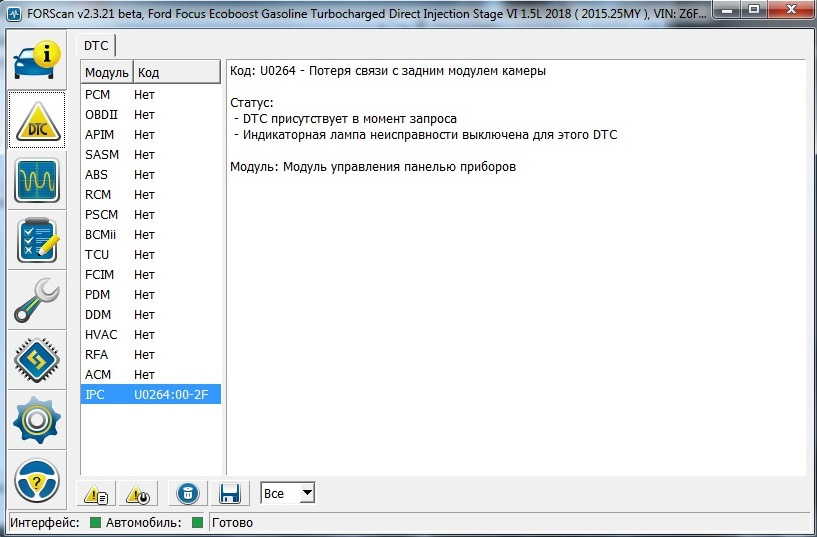
Task: Open the wrench service procedures section
Action: 37,300
